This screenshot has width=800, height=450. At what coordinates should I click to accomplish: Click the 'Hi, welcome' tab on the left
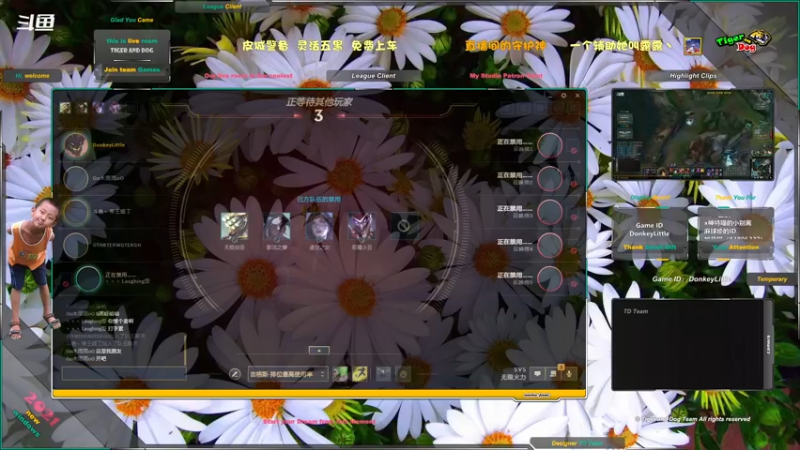point(33,76)
